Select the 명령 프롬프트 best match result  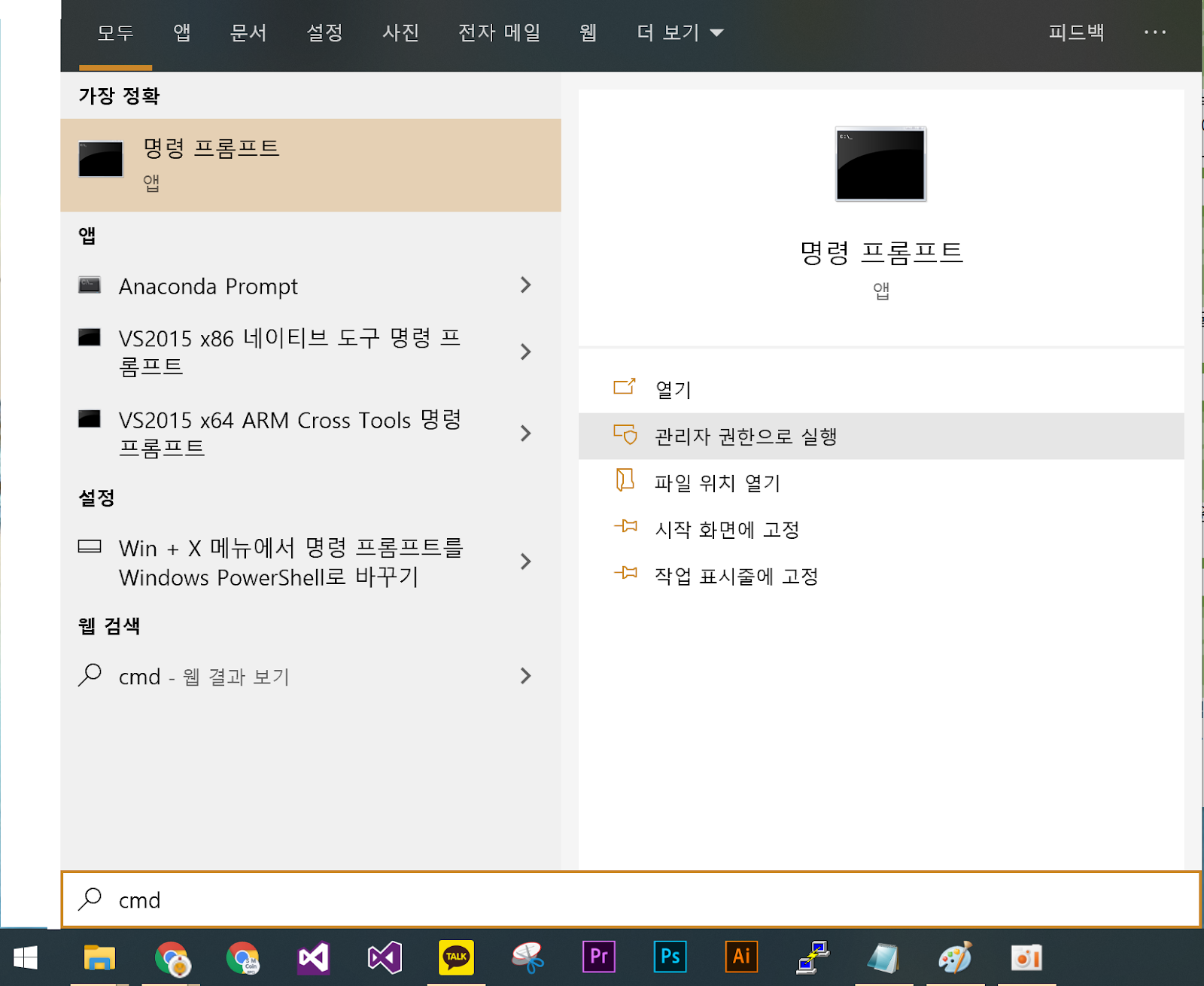click(311, 165)
